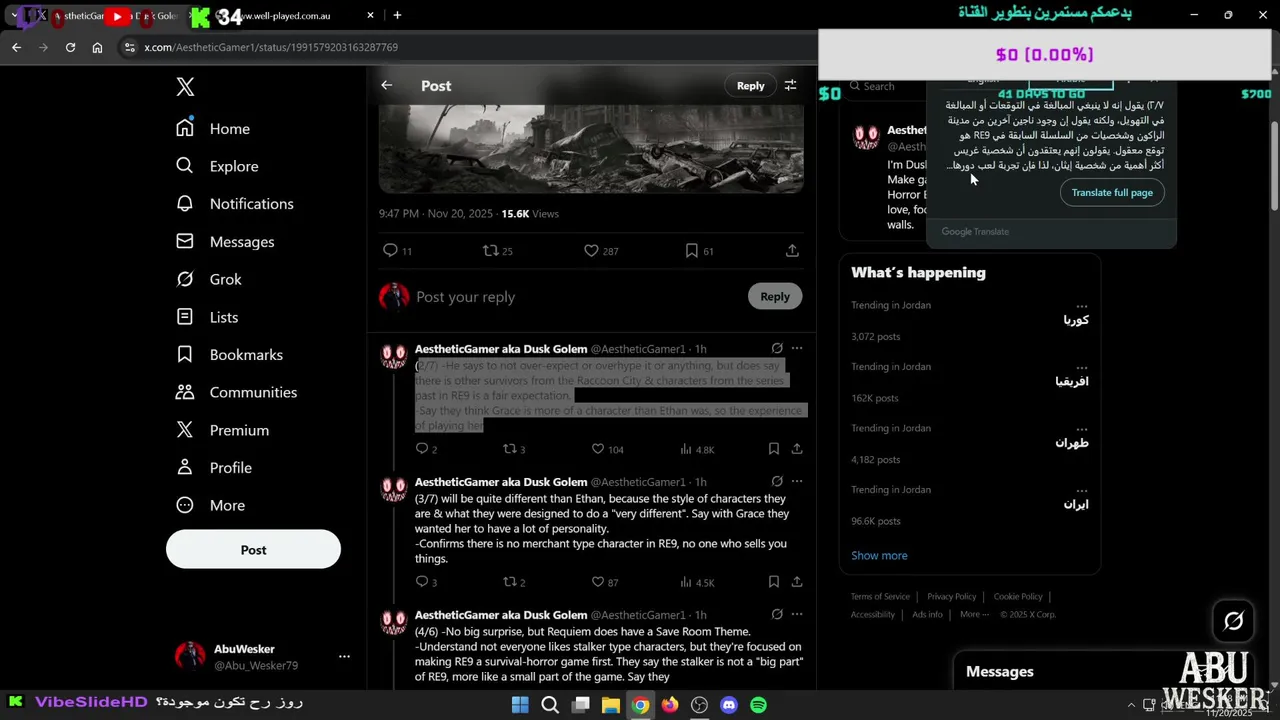This screenshot has width=1280, height=720.
Task: Open more options on the (4/6) reply
Action: click(x=797, y=614)
